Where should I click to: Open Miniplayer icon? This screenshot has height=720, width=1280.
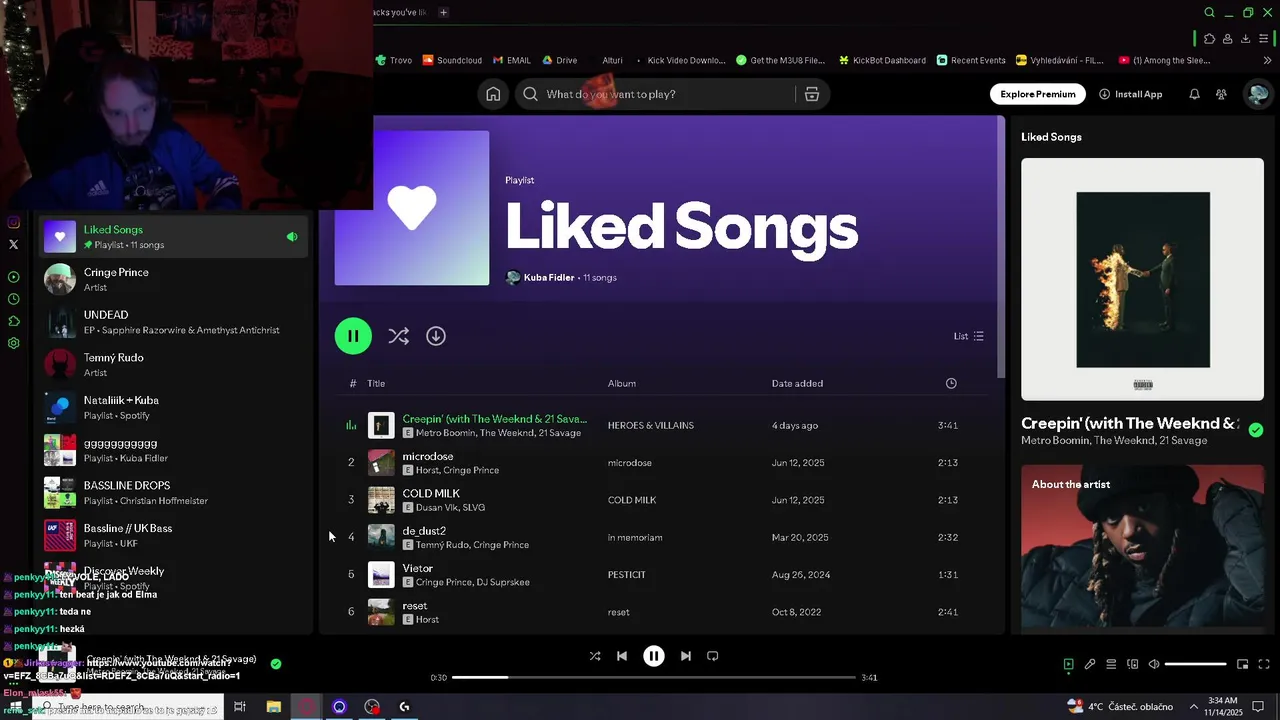[1243, 664]
